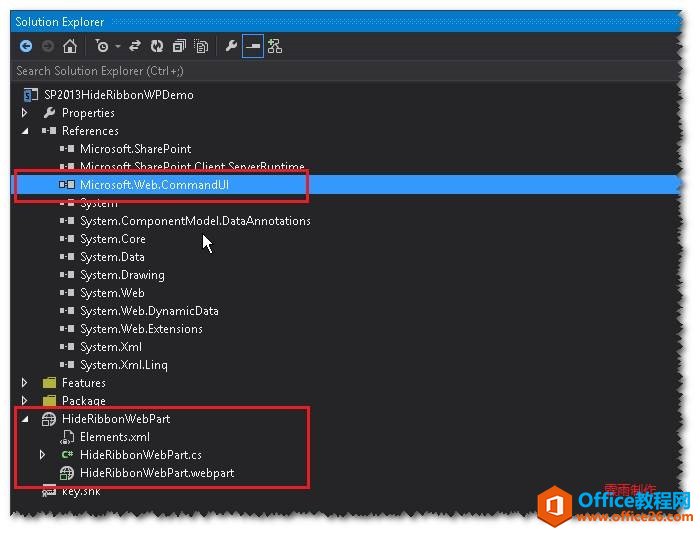Click icon beside System.Xml reference

67,346
